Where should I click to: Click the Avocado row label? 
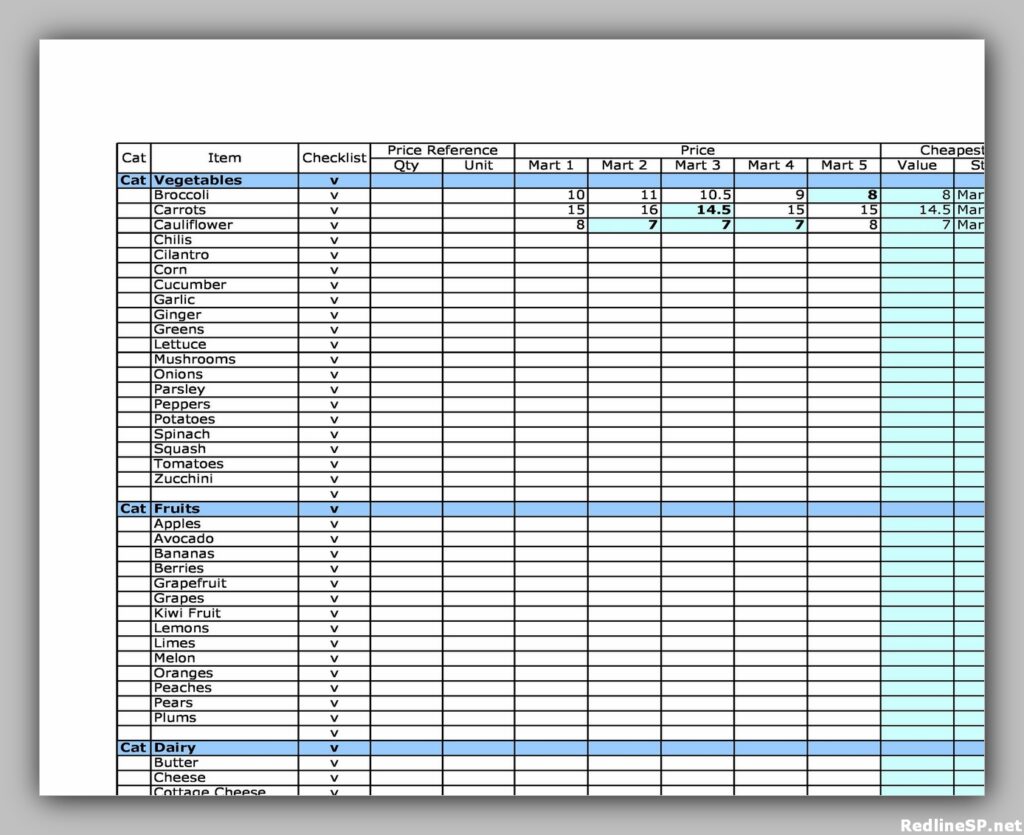184,539
